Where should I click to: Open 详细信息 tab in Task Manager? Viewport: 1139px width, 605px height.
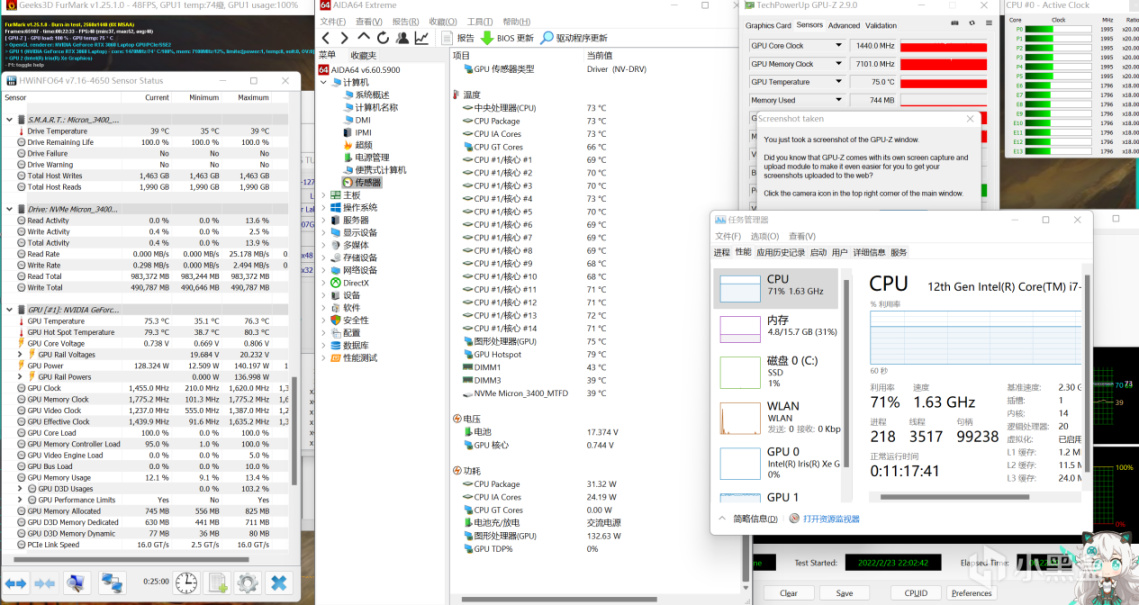point(869,252)
